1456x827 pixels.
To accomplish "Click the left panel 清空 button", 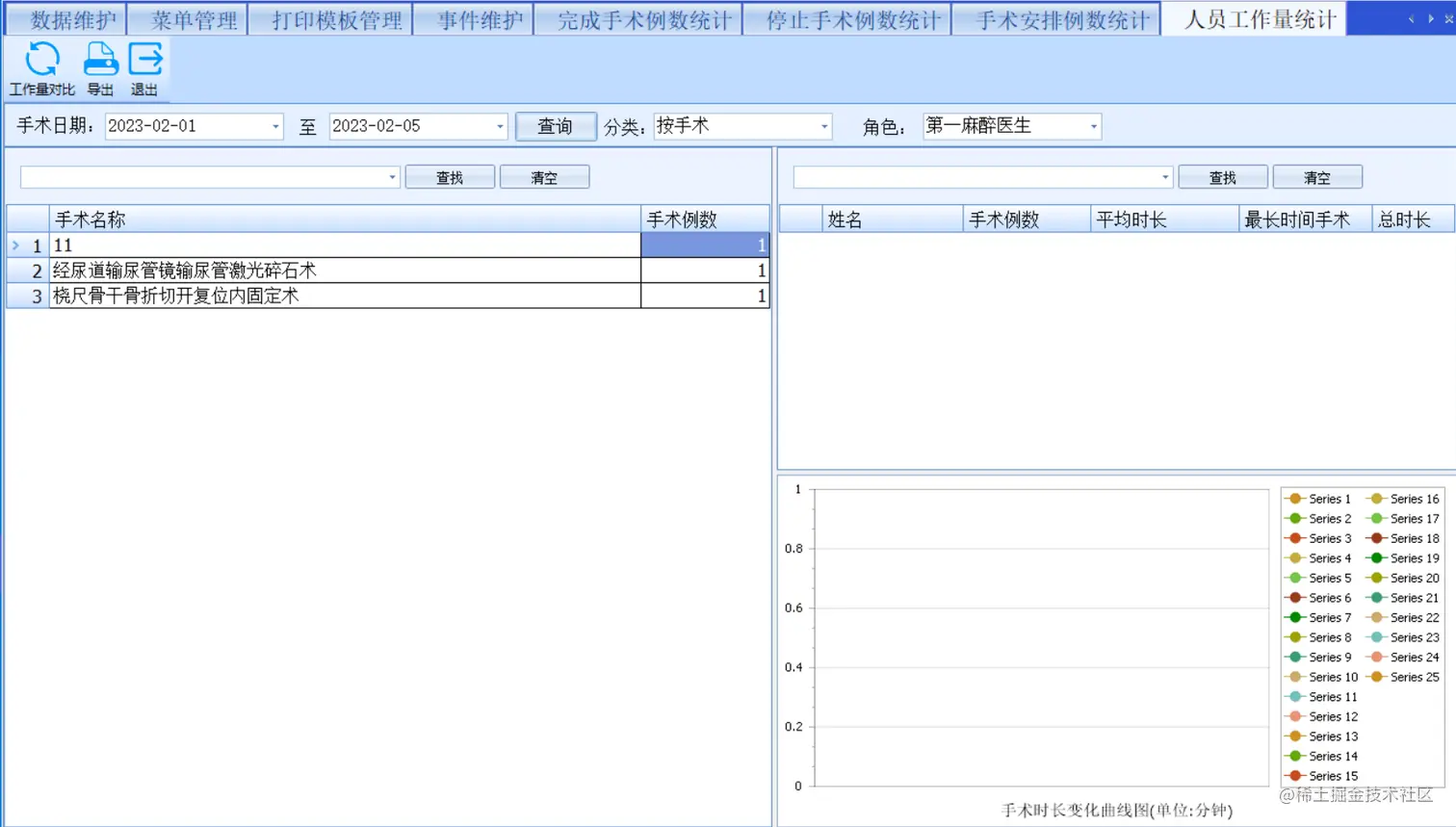I will (x=544, y=177).
